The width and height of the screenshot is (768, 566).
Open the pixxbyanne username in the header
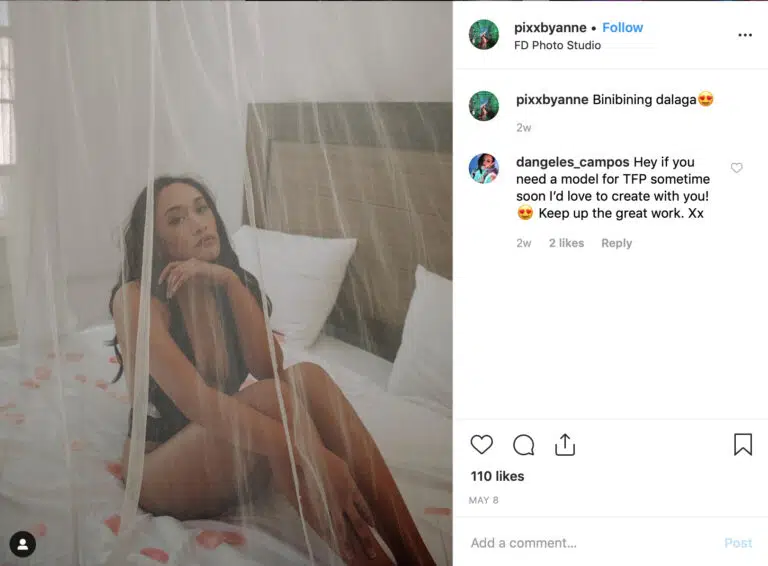point(550,28)
